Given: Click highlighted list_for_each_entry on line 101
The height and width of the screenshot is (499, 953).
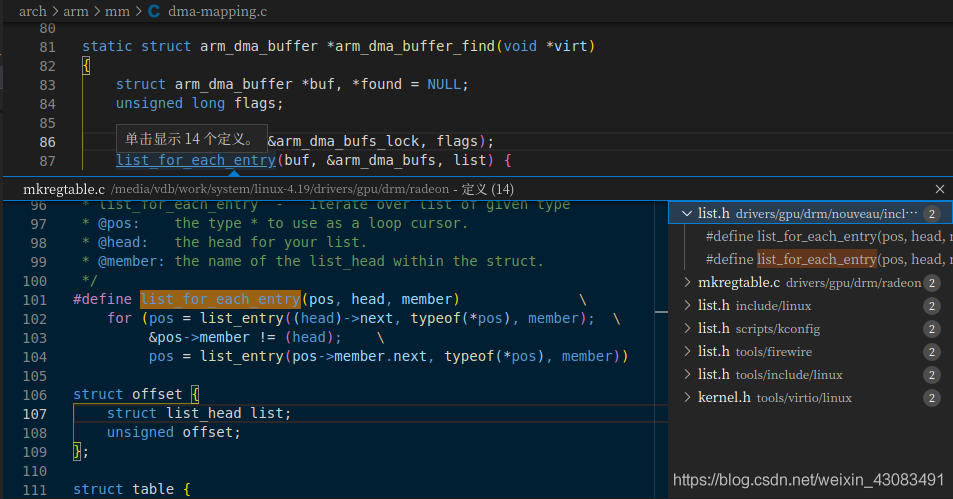Looking at the screenshot, I should click(220, 299).
